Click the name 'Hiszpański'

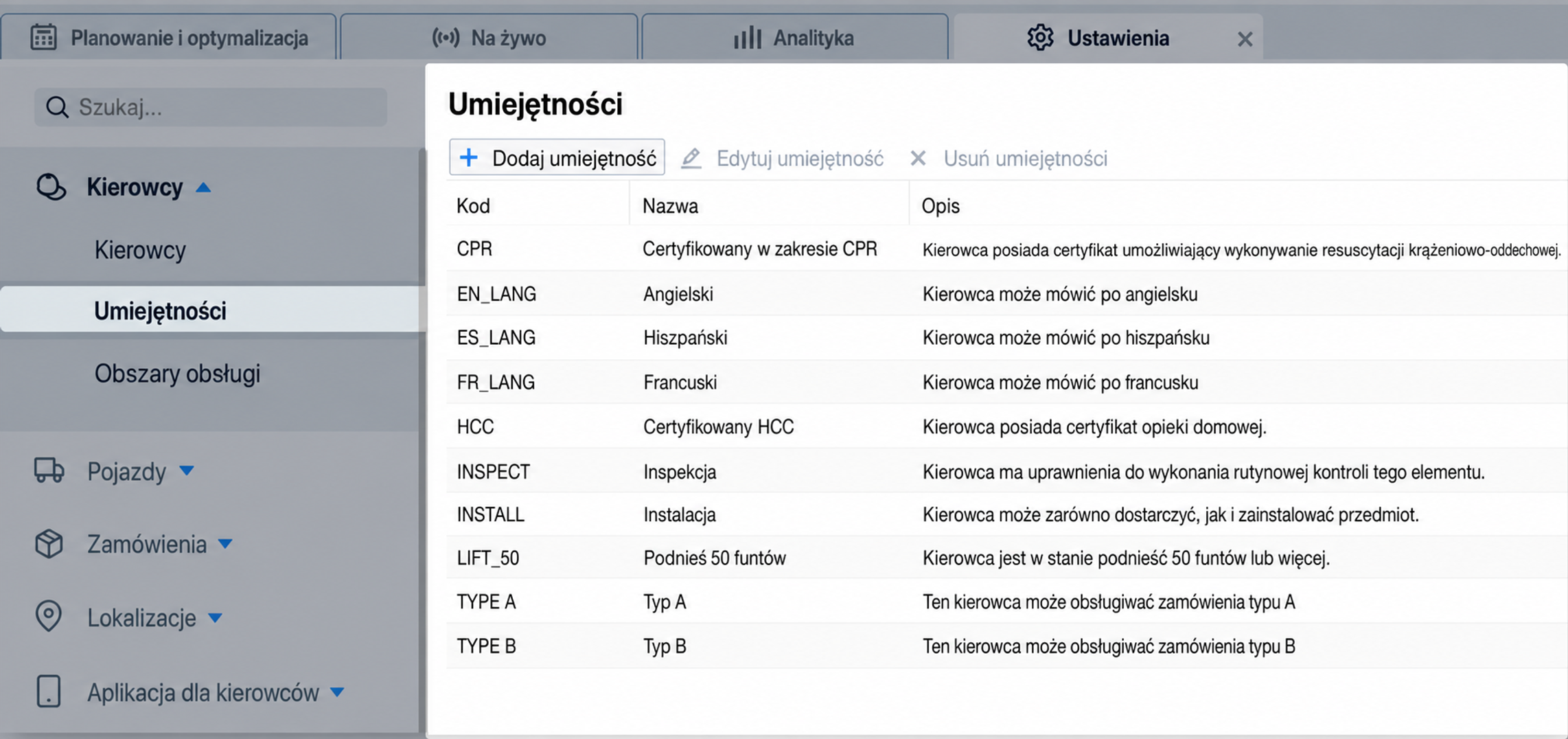pyautogui.click(x=685, y=337)
